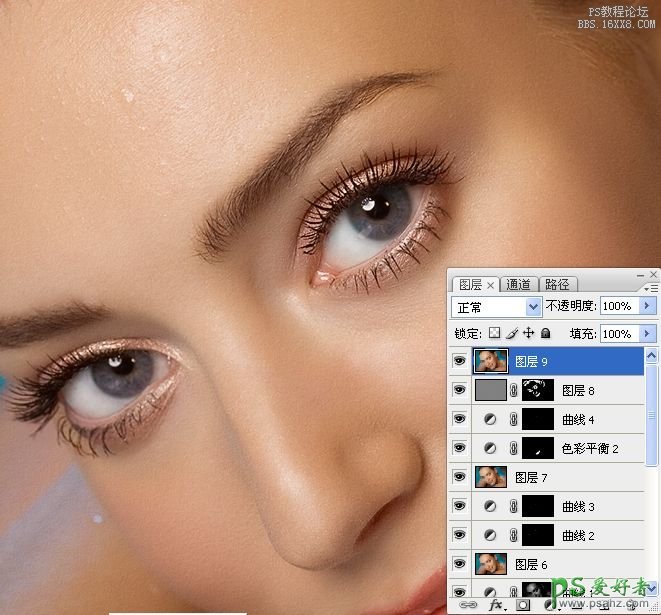Hide the 色彩平衡 2 adjustment layer
This screenshot has width=661, height=615.
(459, 448)
